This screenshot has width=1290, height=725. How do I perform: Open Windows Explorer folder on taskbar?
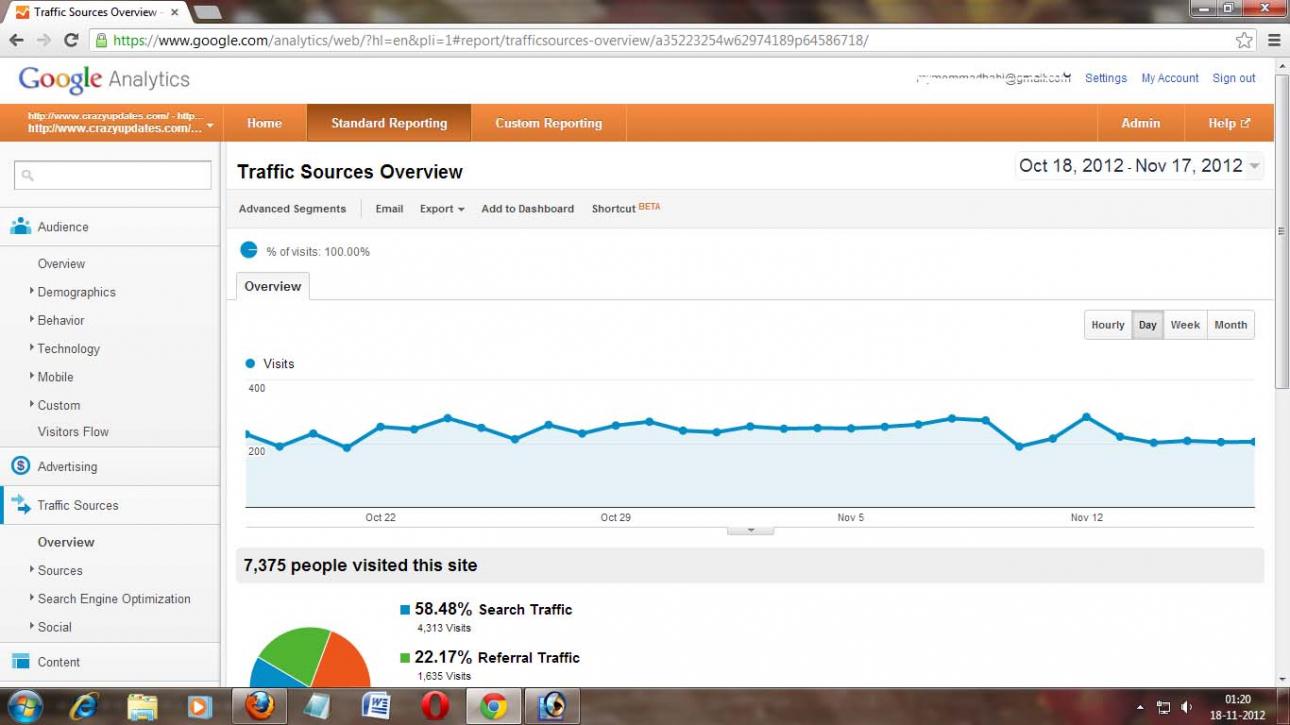pos(143,706)
